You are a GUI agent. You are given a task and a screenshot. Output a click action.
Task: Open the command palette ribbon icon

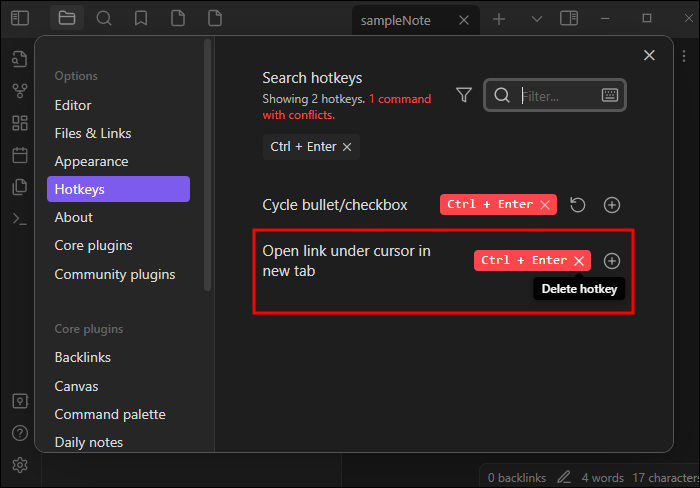click(x=20, y=219)
